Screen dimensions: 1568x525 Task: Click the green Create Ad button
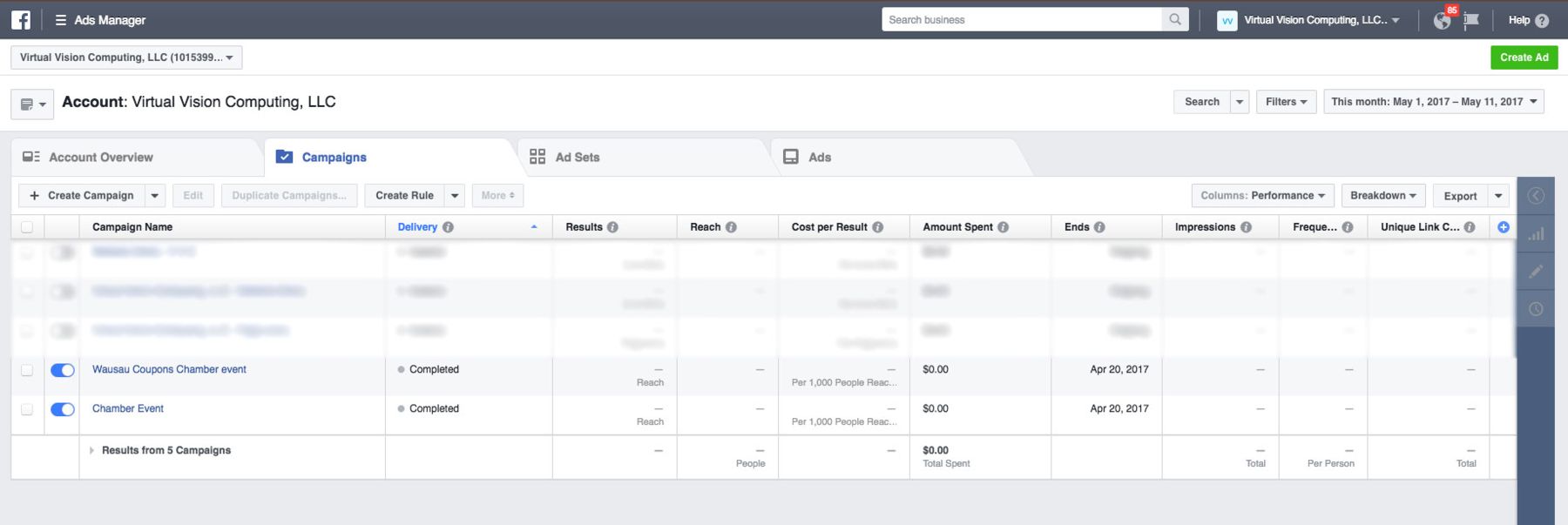(1524, 57)
